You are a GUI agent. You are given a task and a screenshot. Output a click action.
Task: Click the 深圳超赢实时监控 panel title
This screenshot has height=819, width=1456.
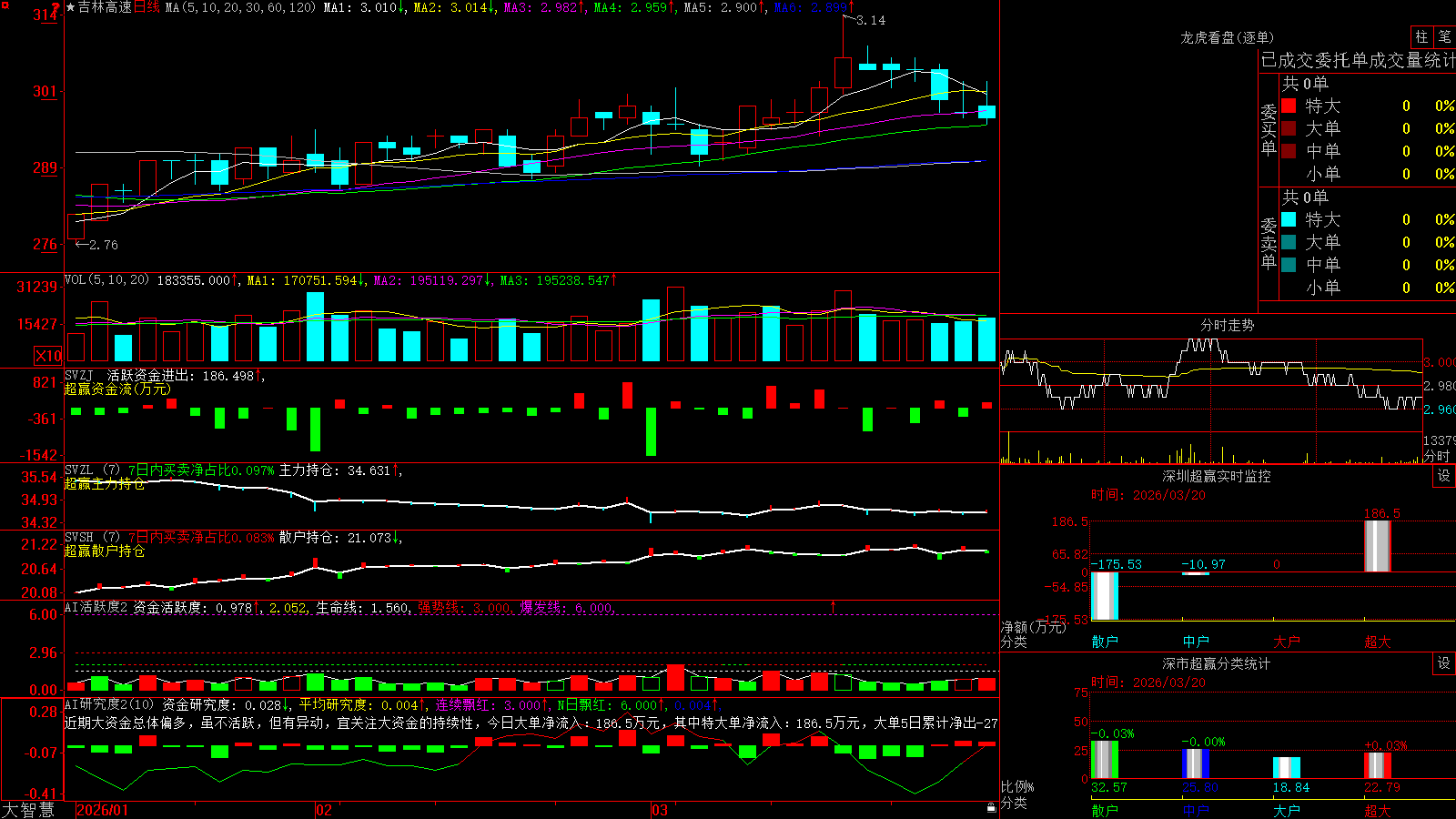1216,476
